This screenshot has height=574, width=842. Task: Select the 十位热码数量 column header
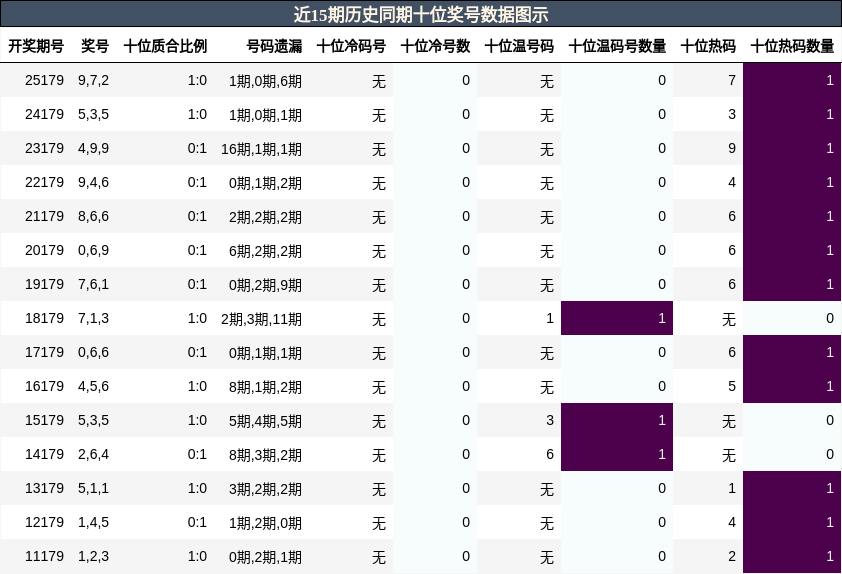click(x=792, y=46)
